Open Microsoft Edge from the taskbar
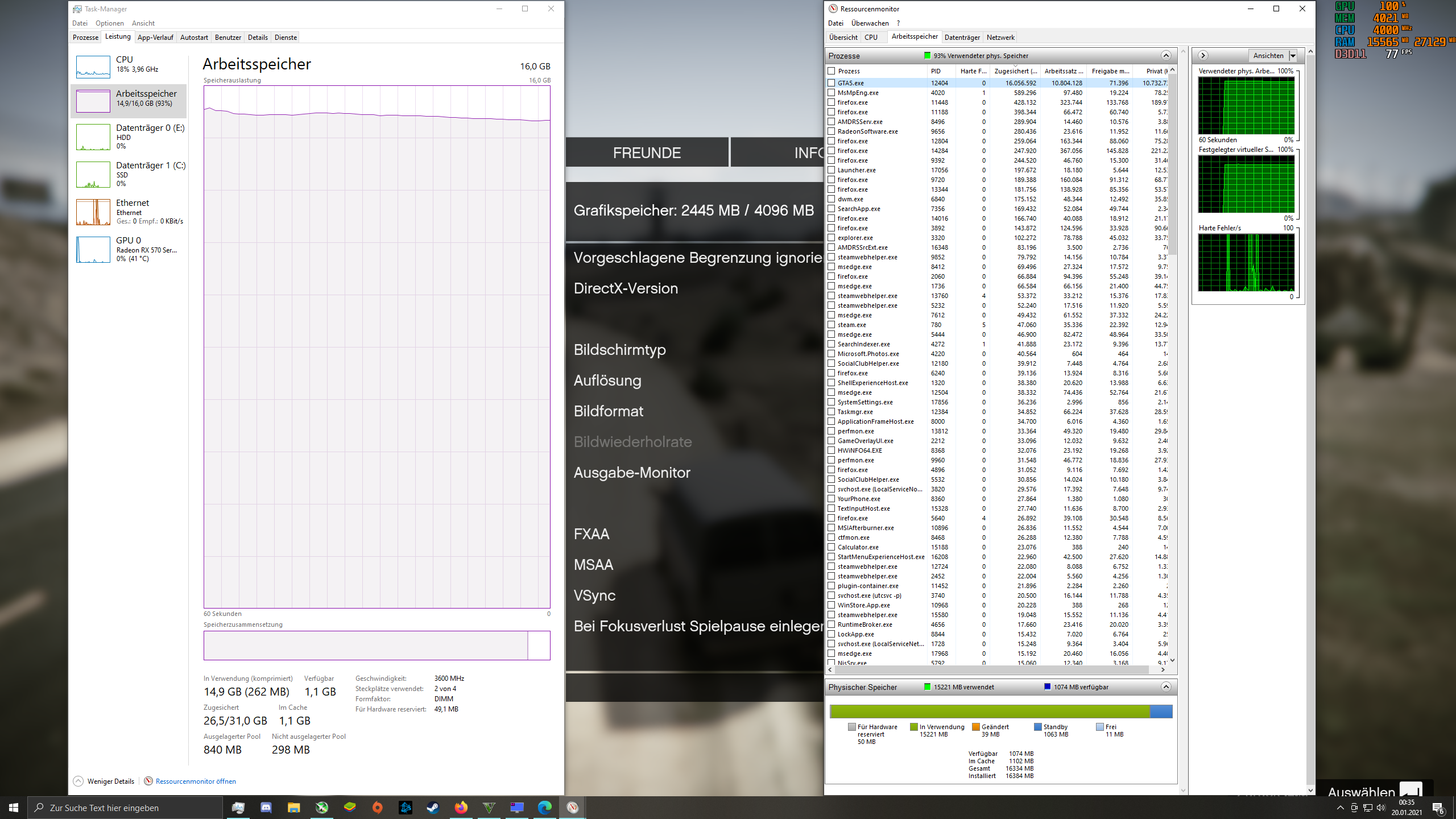 point(544,808)
